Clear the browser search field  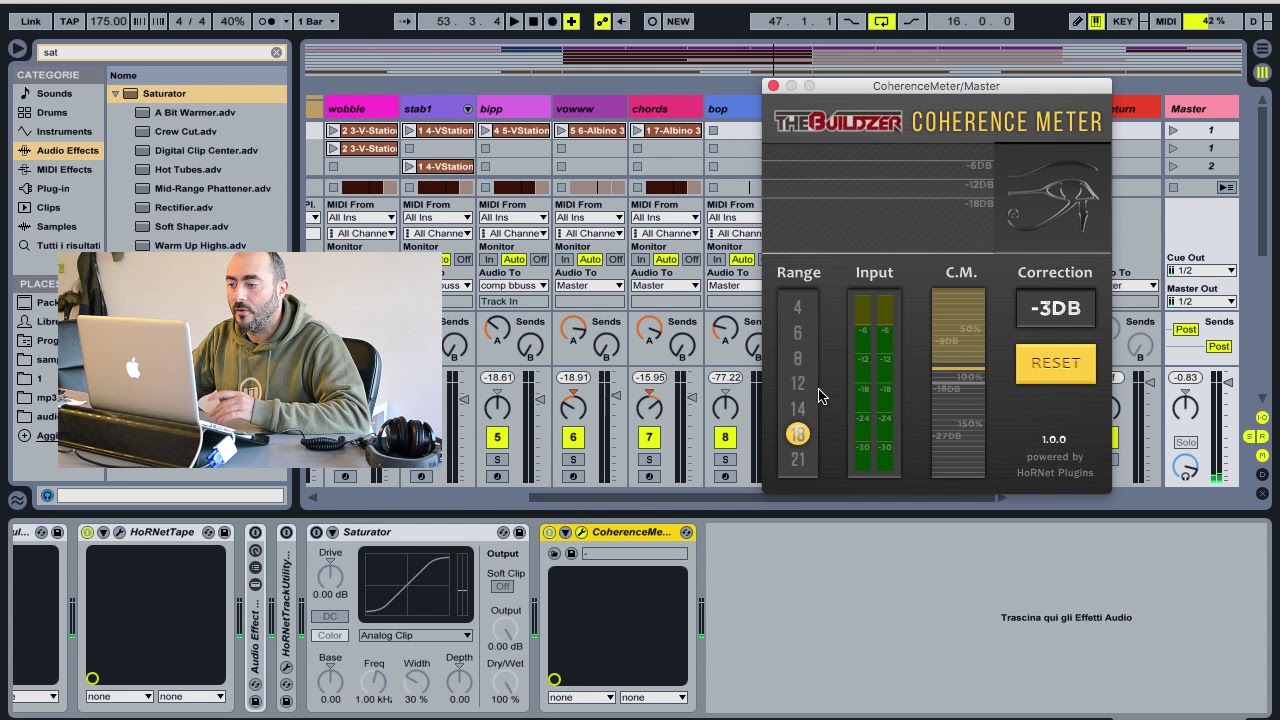277,52
